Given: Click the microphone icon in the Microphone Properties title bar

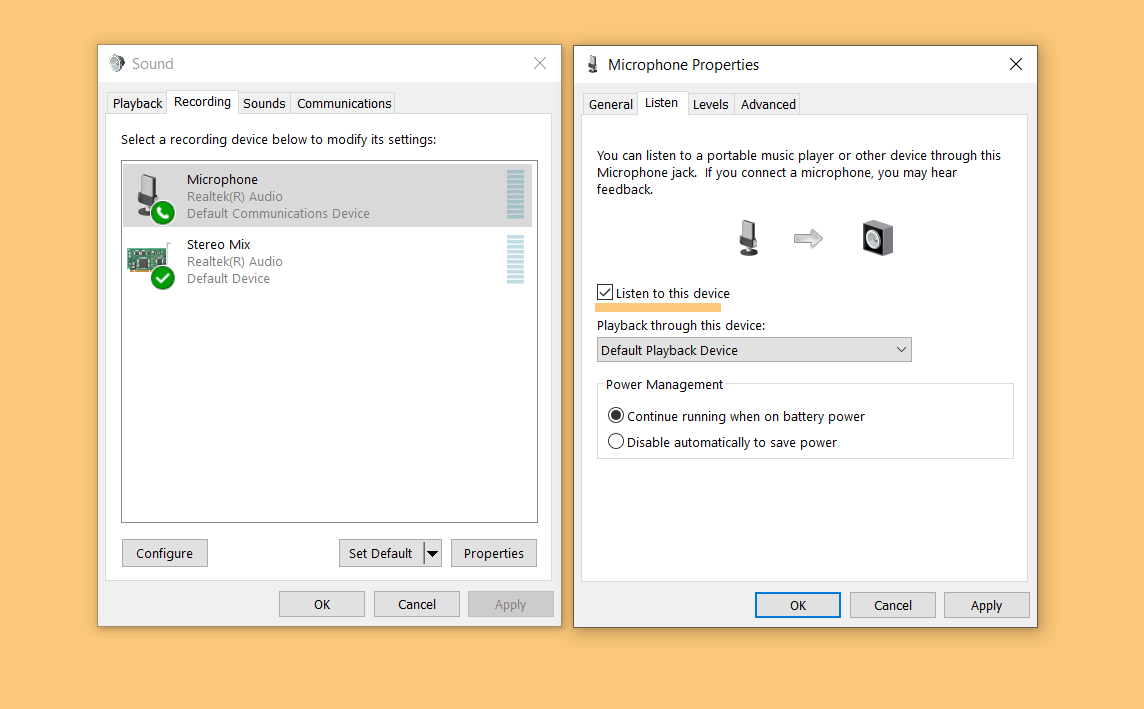Looking at the screenshot, I should (592, 64).
